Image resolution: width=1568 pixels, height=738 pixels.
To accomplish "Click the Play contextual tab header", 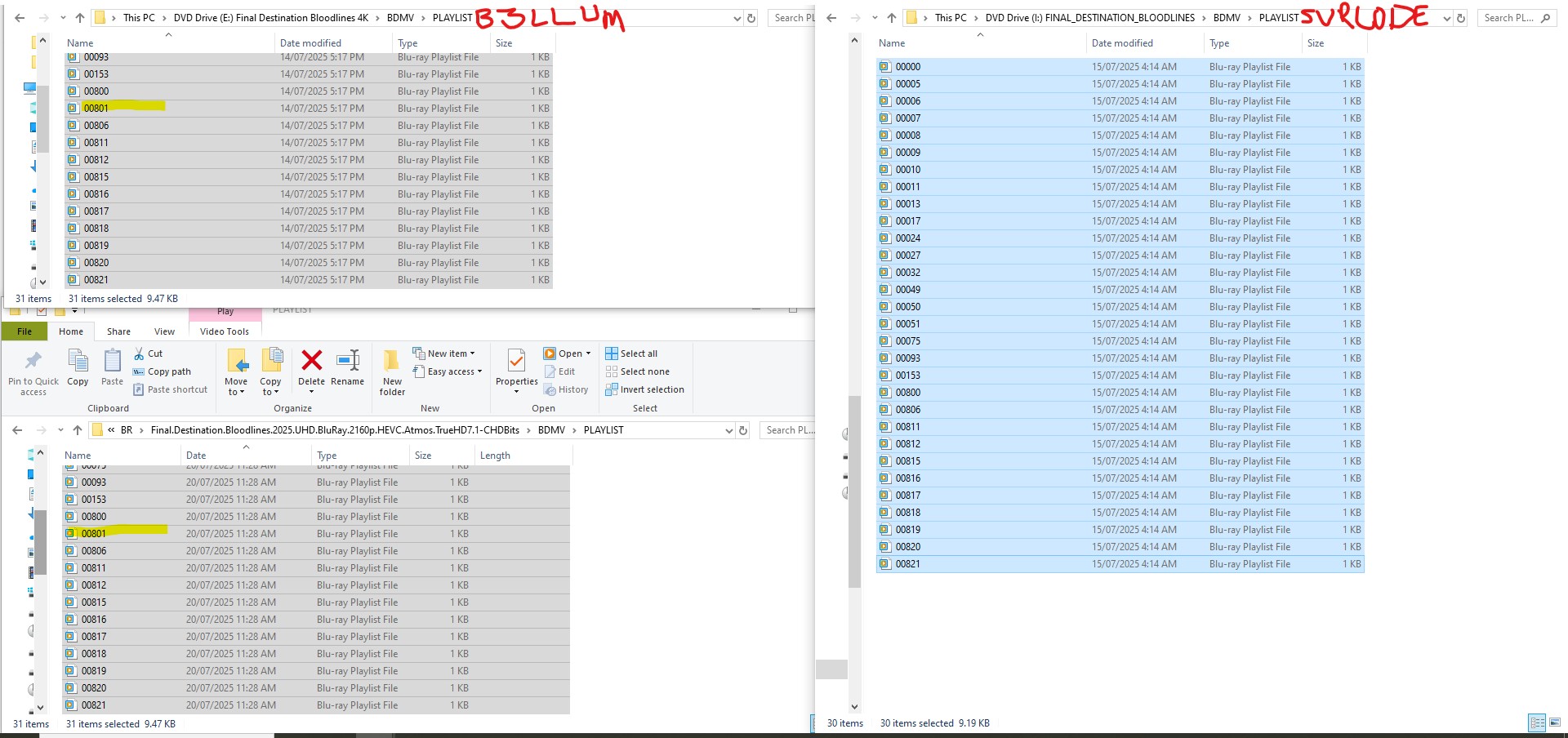I will (225, 312).
